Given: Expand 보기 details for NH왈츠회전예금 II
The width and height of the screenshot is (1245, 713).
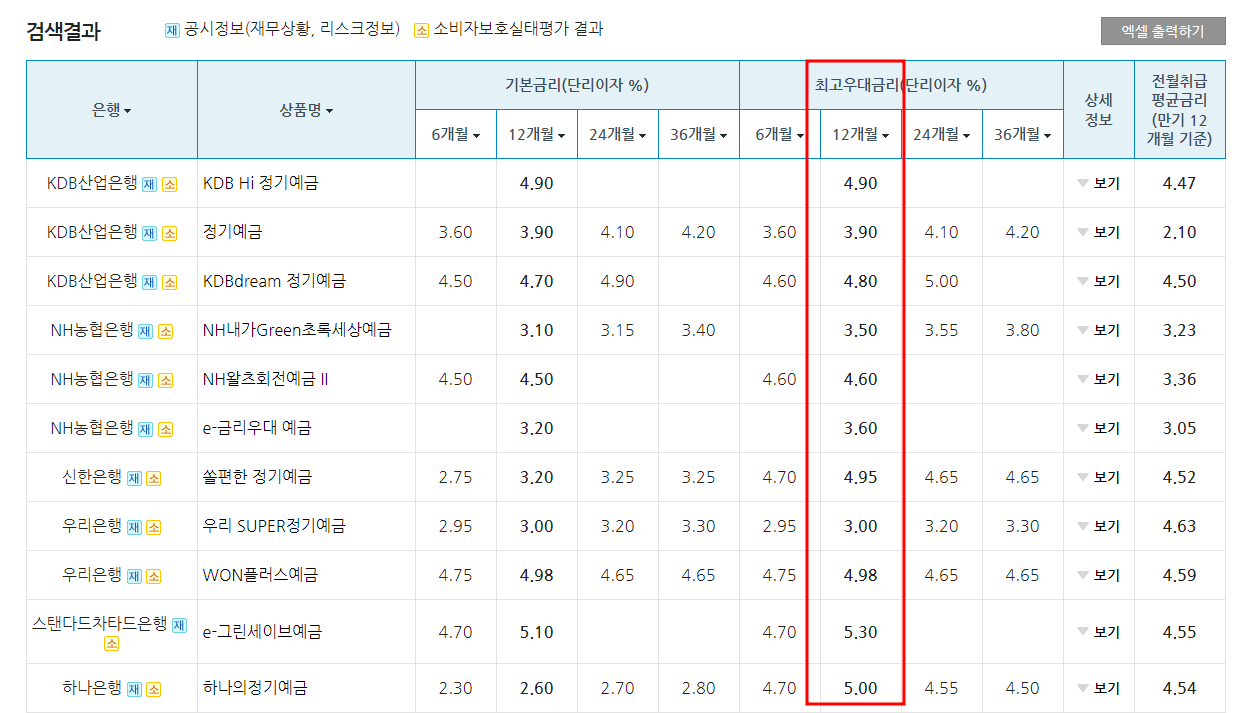Looking at the screenshot, I should click(1099, 380).
